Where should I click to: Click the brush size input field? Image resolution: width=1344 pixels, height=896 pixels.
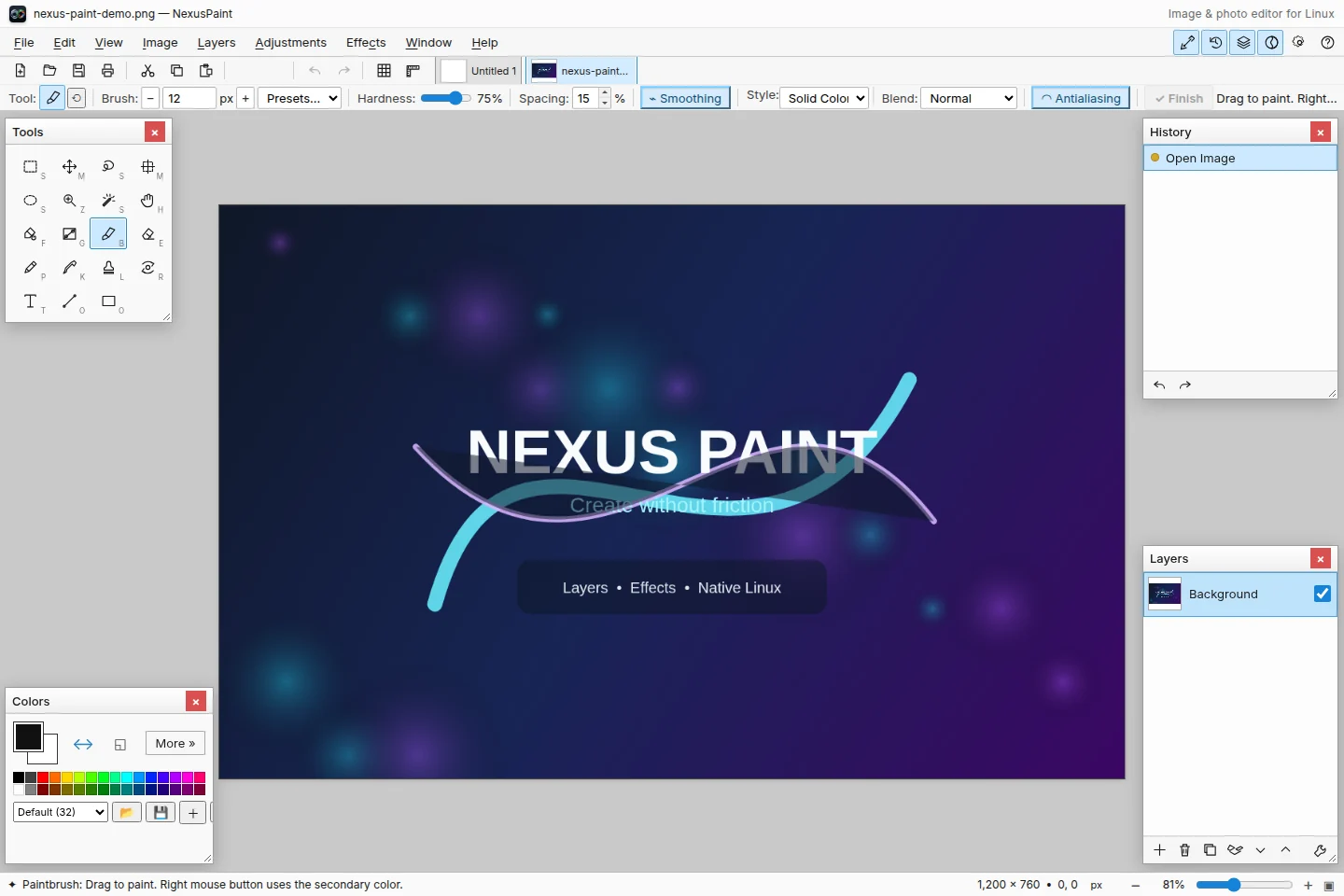click(x=189, y=98)
